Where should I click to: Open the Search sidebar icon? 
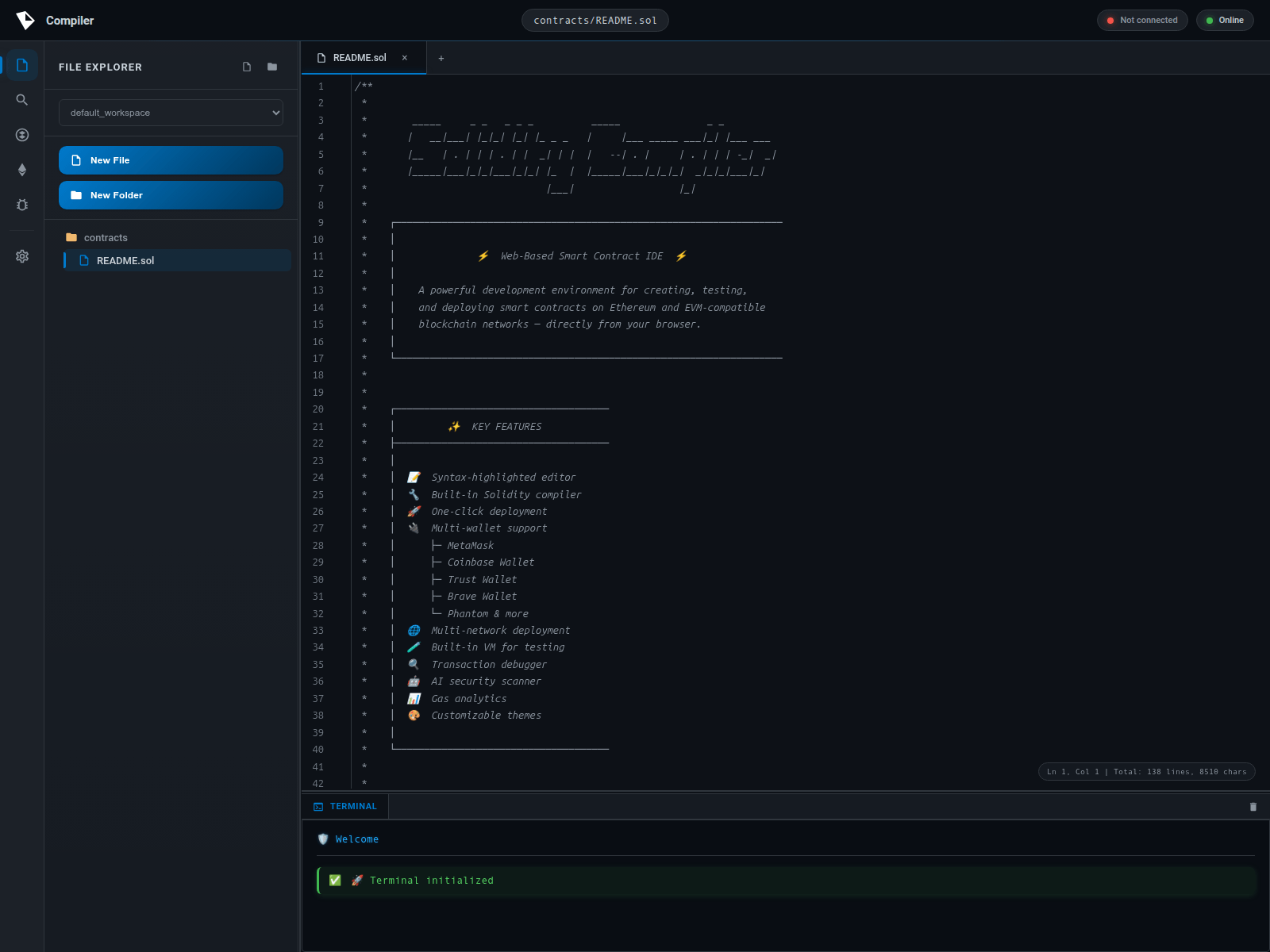pos(22,100)
